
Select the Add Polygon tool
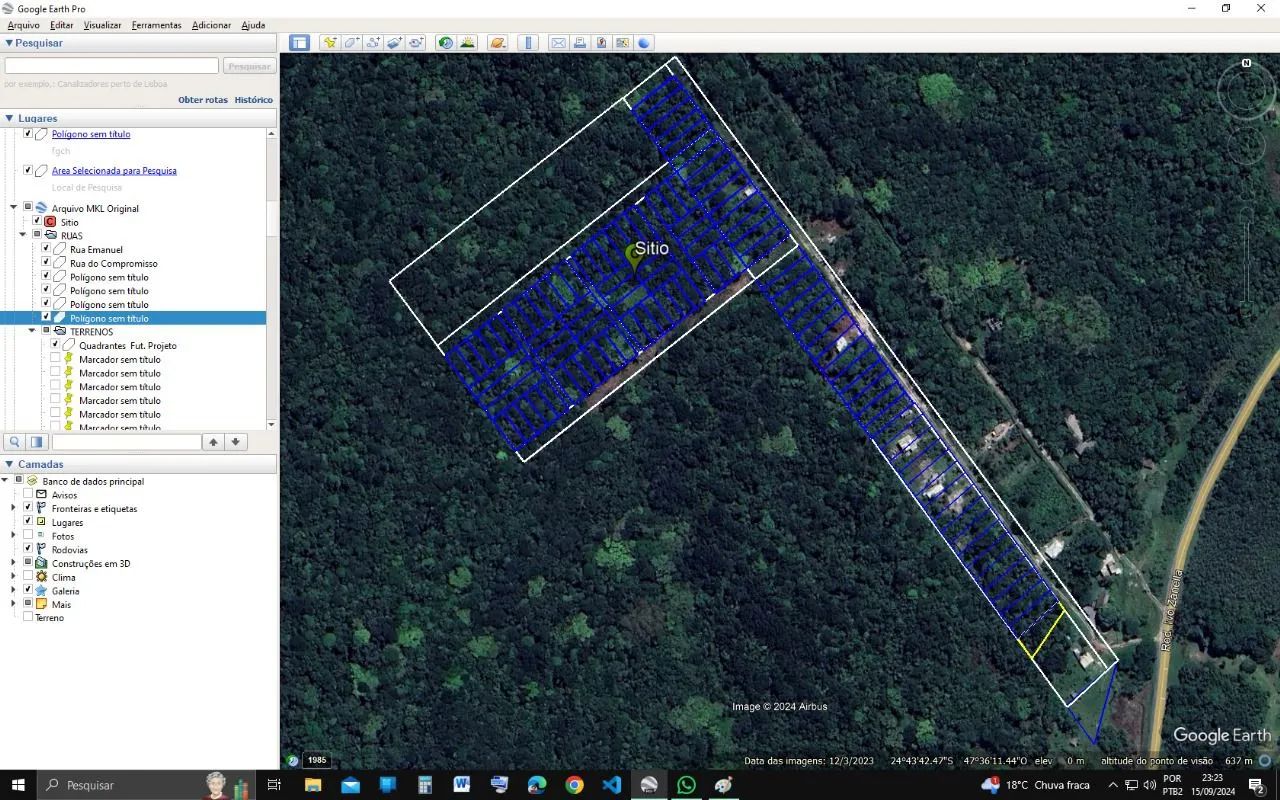click(352, 43)
